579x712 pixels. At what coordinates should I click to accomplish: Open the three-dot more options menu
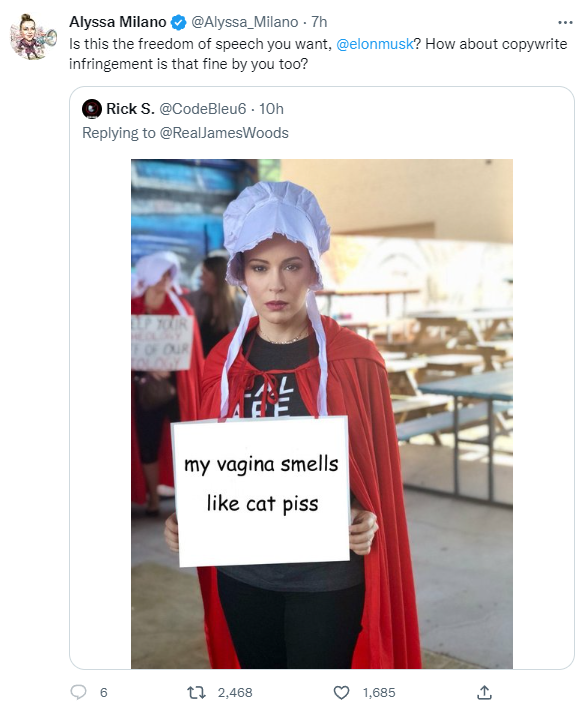pyautogui.click(x=564, y=22)
